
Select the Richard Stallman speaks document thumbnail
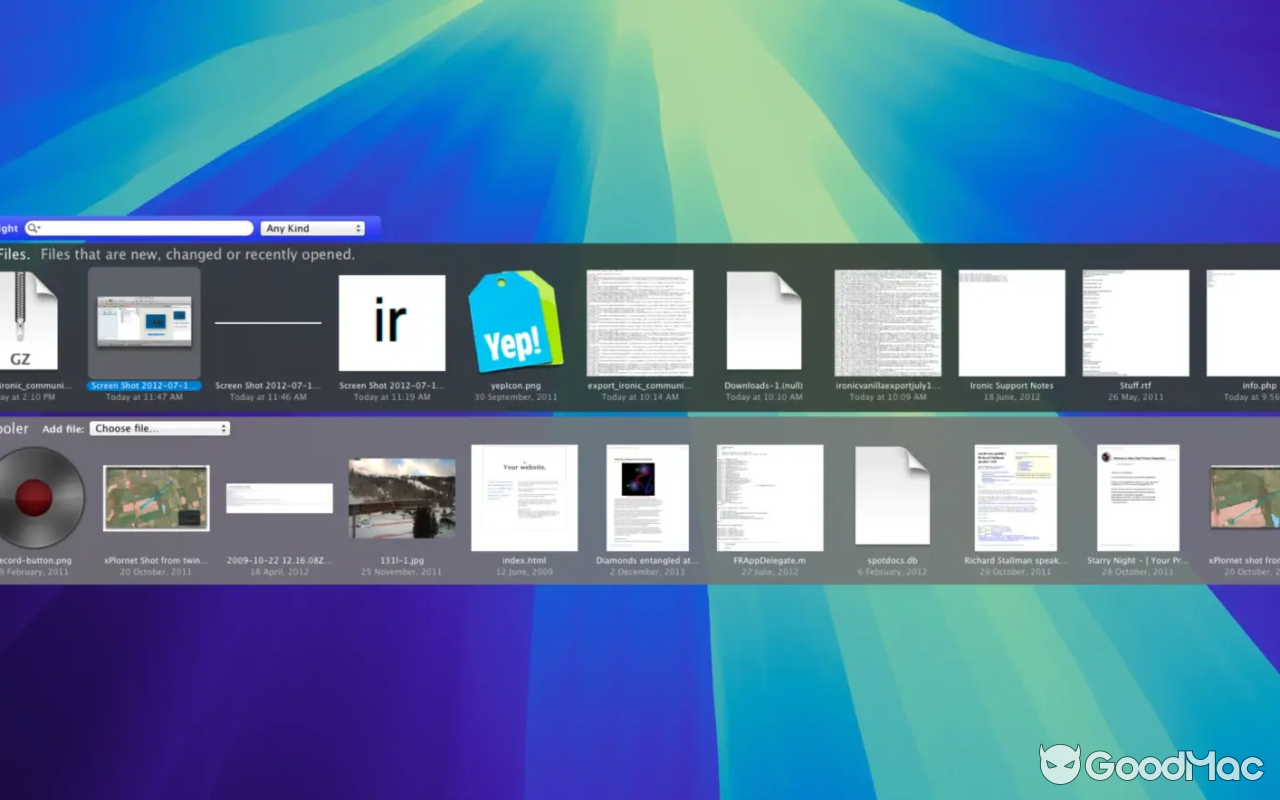click(1015, 498)
